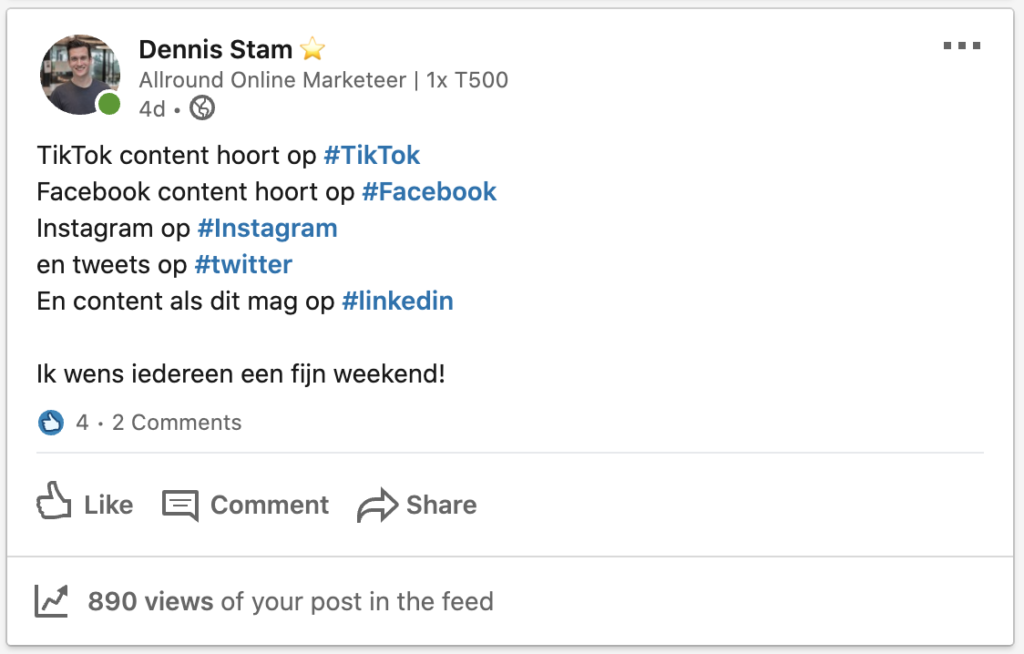View the 4 reactions count
The image size is (1024, 654).
click(x=82, y=423)
